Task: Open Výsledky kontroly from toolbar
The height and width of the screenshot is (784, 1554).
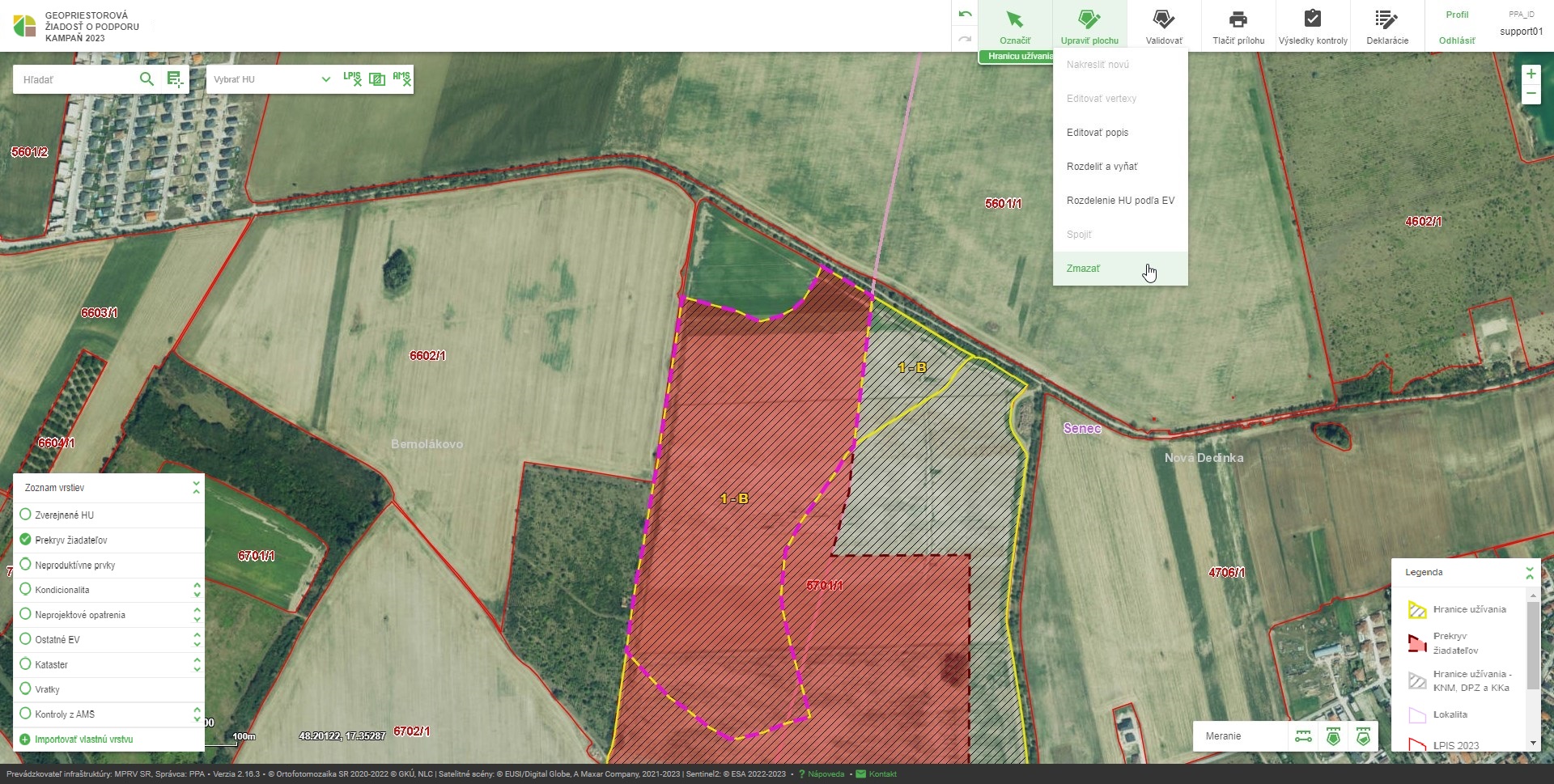Action: 1312,26
